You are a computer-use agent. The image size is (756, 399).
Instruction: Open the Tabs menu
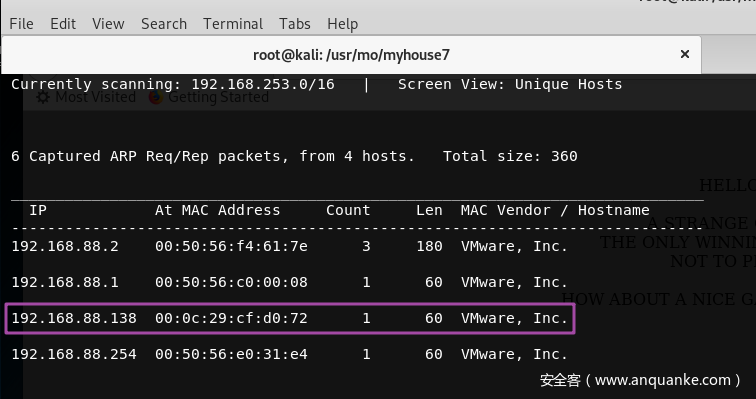click(x=295, y=24)
